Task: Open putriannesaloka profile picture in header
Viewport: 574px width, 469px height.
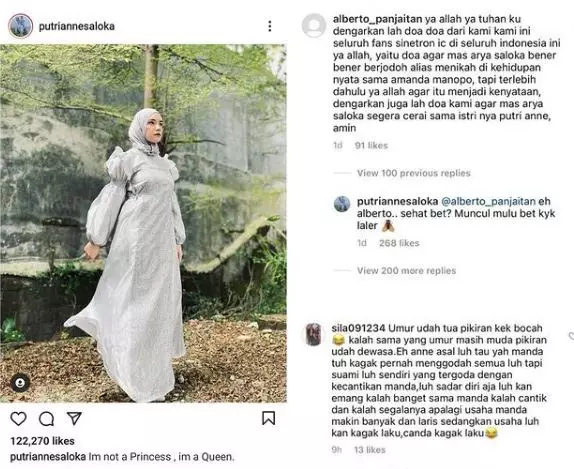Action: click(x=20, y=26)
